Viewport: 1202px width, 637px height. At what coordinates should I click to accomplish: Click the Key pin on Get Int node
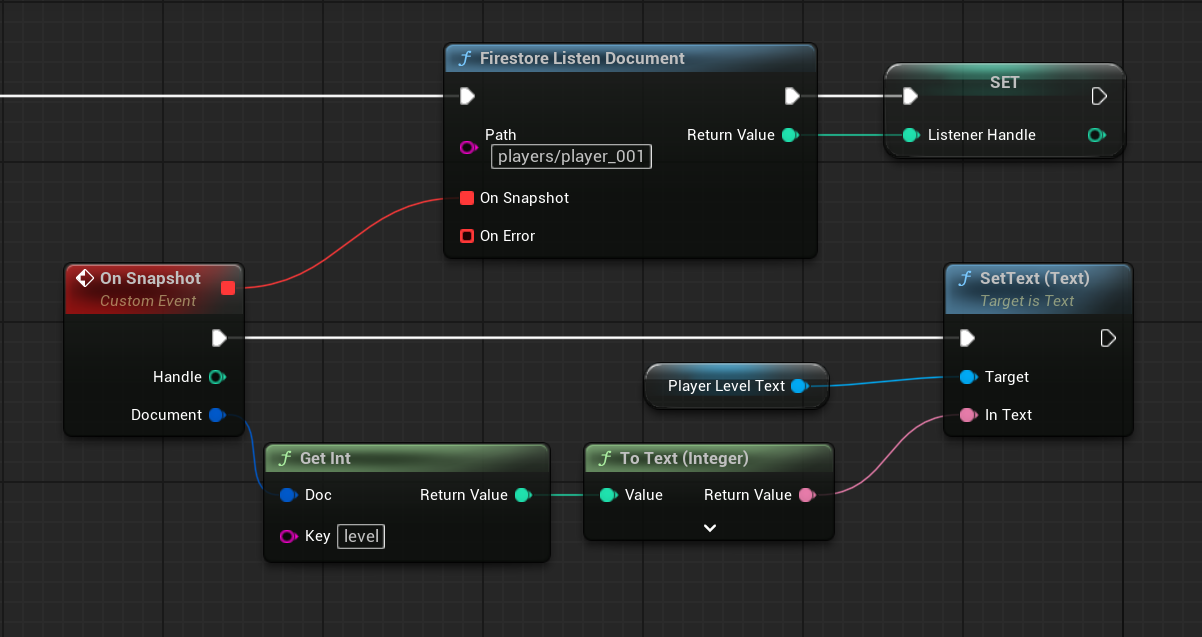tap(288, 536)
